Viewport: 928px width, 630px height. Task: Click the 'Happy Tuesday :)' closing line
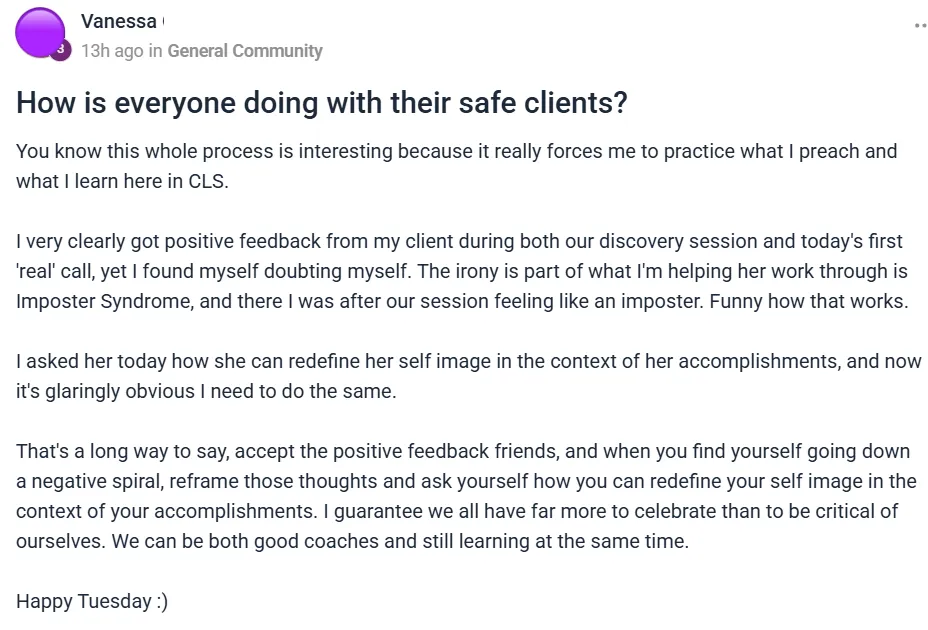coord(92,602)
